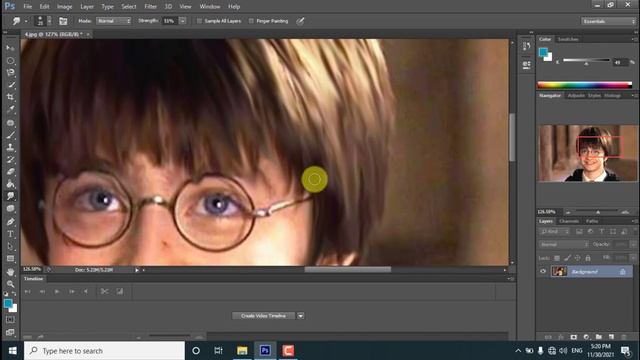Toggle Quick Mask mode icon
This screenshot has width=640, height=360.
(x=10, y=320)
